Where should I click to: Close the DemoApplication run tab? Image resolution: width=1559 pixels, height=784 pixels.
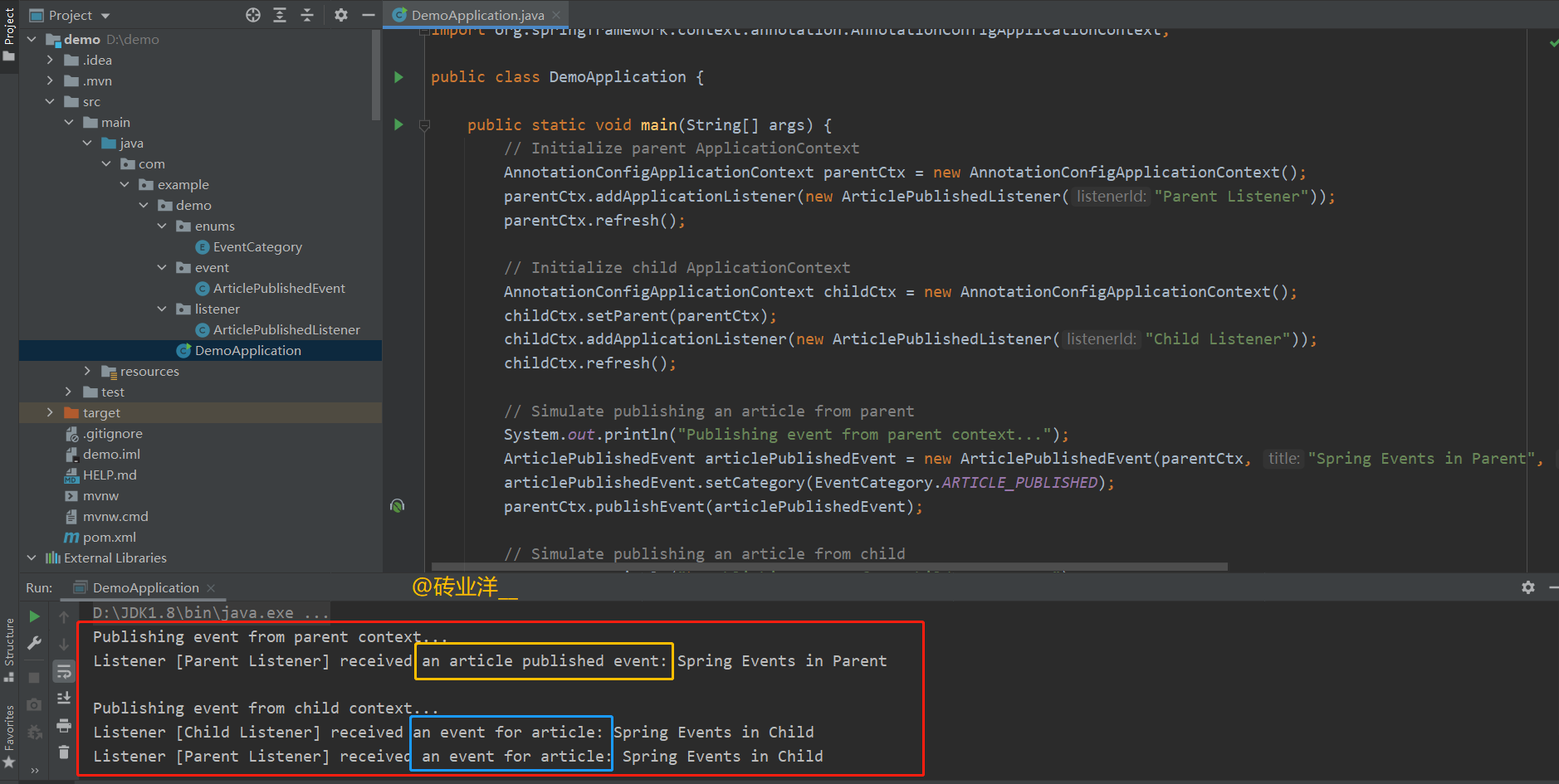click(211, 588)
